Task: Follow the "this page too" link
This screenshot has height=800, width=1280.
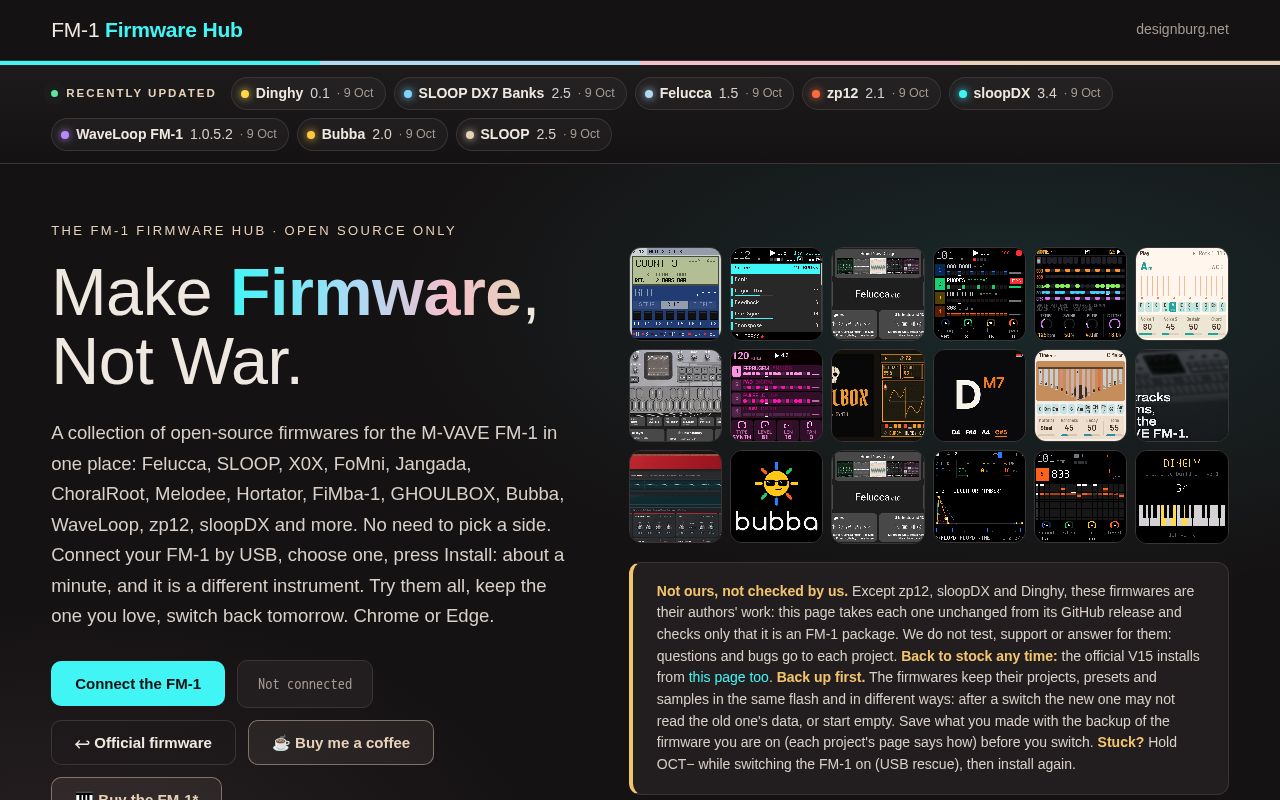Action: (730, 677)
